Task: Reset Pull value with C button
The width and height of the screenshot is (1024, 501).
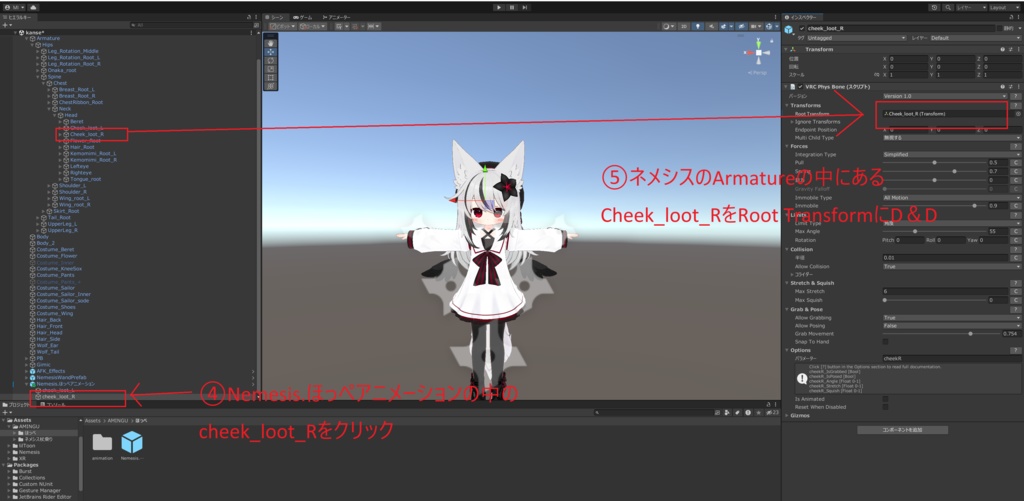Action: click(1016, 162)
